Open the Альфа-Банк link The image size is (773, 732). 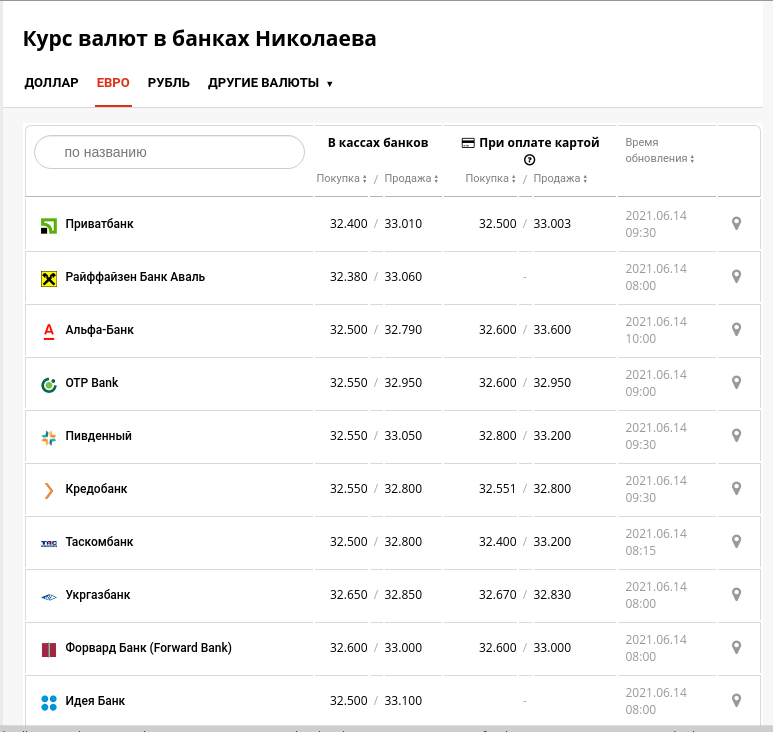point(99,330)
